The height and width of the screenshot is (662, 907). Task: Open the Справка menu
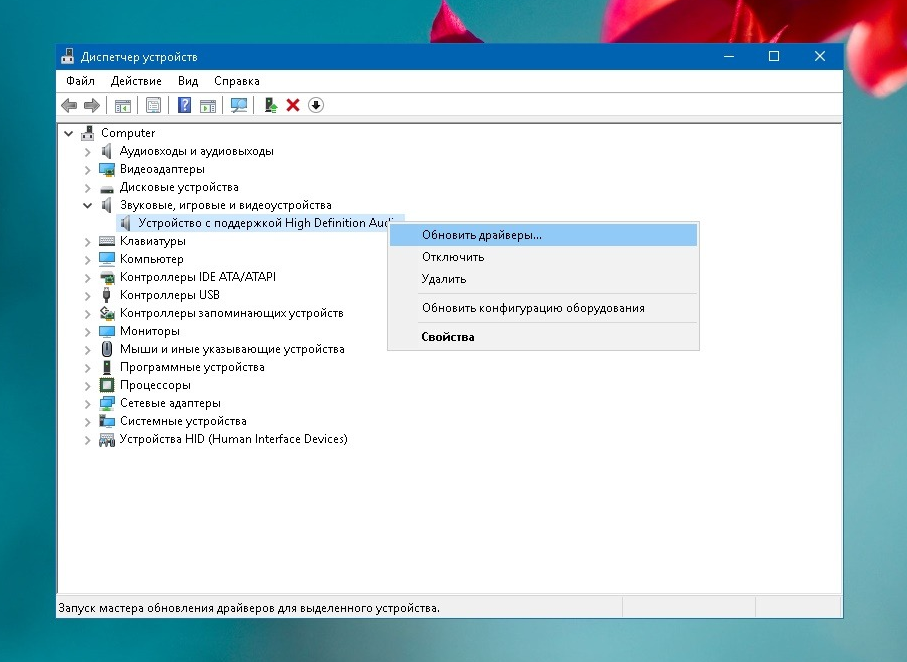(236, 81)
